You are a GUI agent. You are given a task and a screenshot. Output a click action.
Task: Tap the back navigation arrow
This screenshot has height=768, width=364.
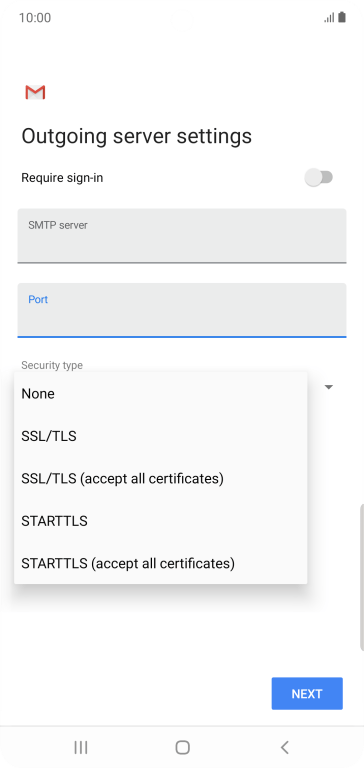pyautogui.click(x=284, y=747)
